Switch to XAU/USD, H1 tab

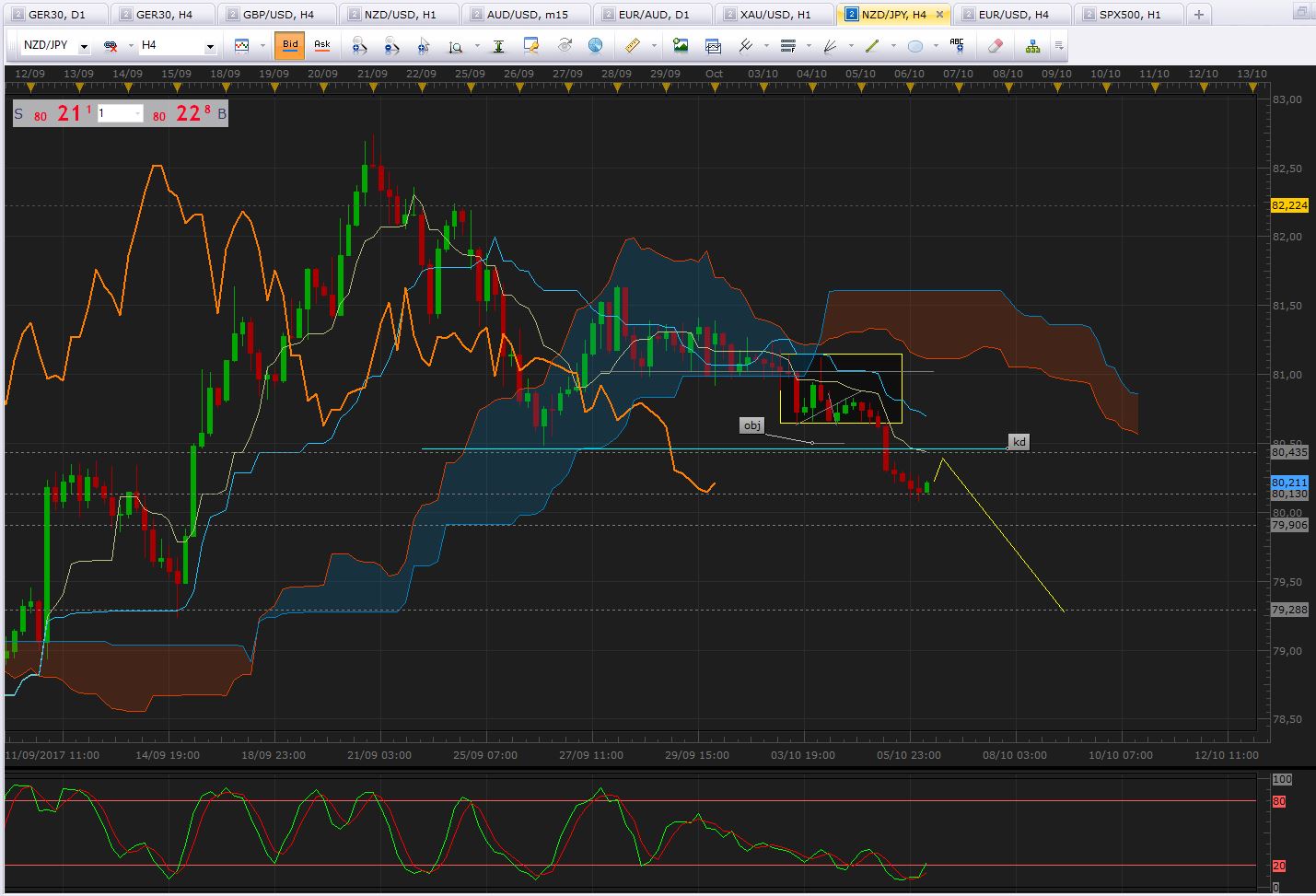(774, 15)
